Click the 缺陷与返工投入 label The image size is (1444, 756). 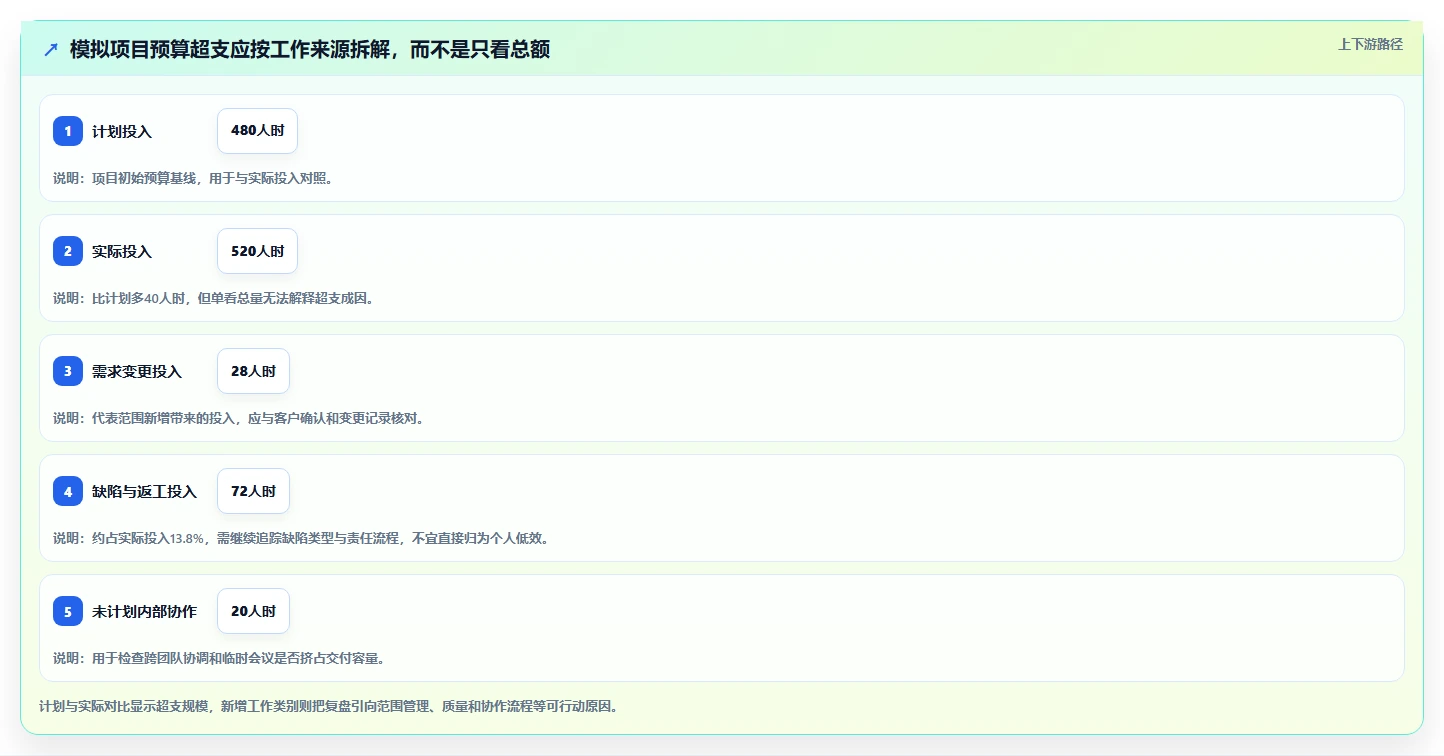click(145, 491)
